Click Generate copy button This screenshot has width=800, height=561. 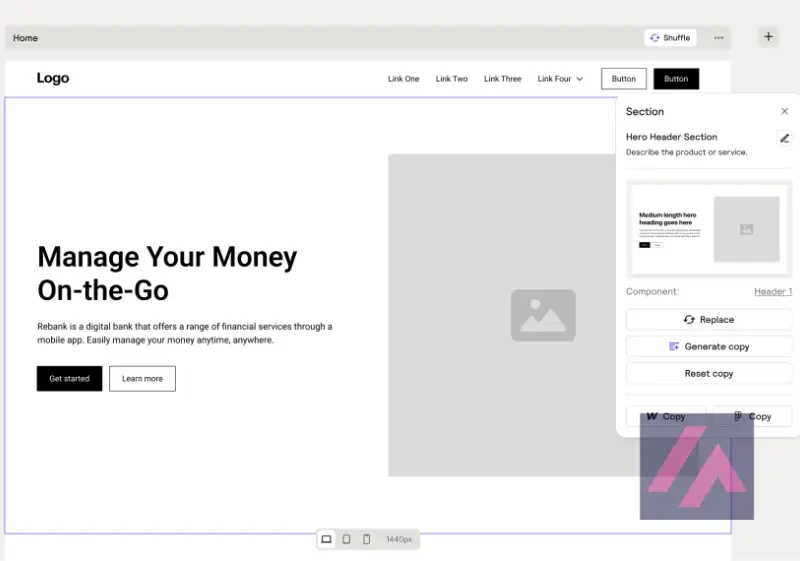(709, 347)
